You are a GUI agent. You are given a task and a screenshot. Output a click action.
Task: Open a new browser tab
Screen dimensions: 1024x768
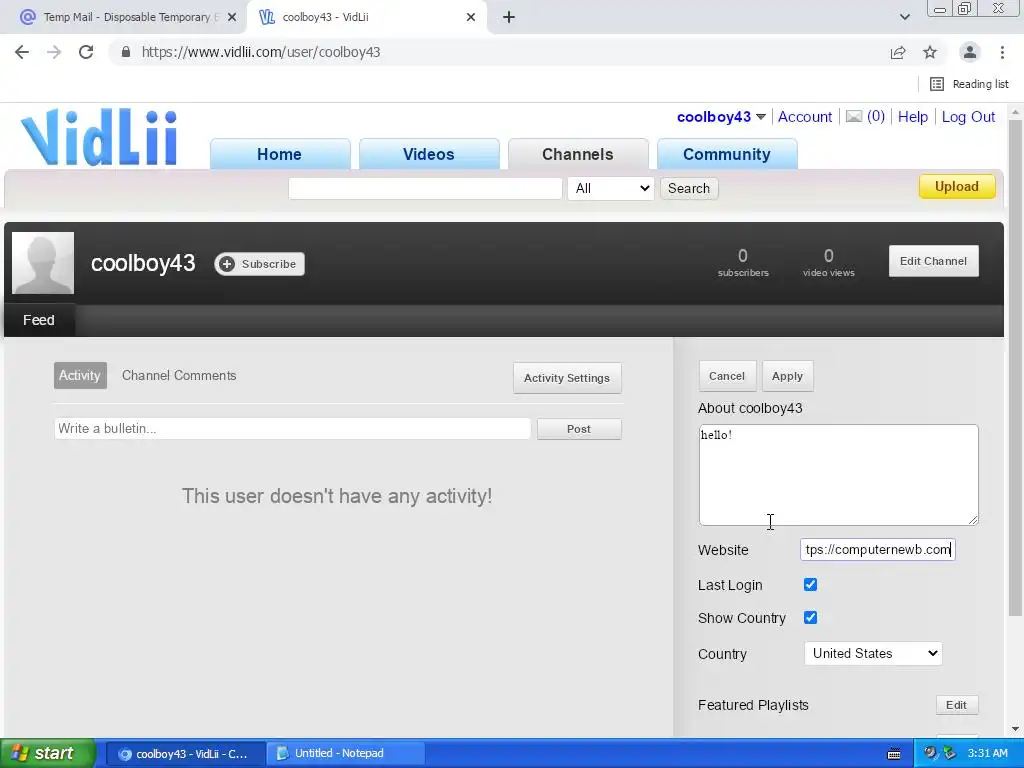tap(509, 17)
